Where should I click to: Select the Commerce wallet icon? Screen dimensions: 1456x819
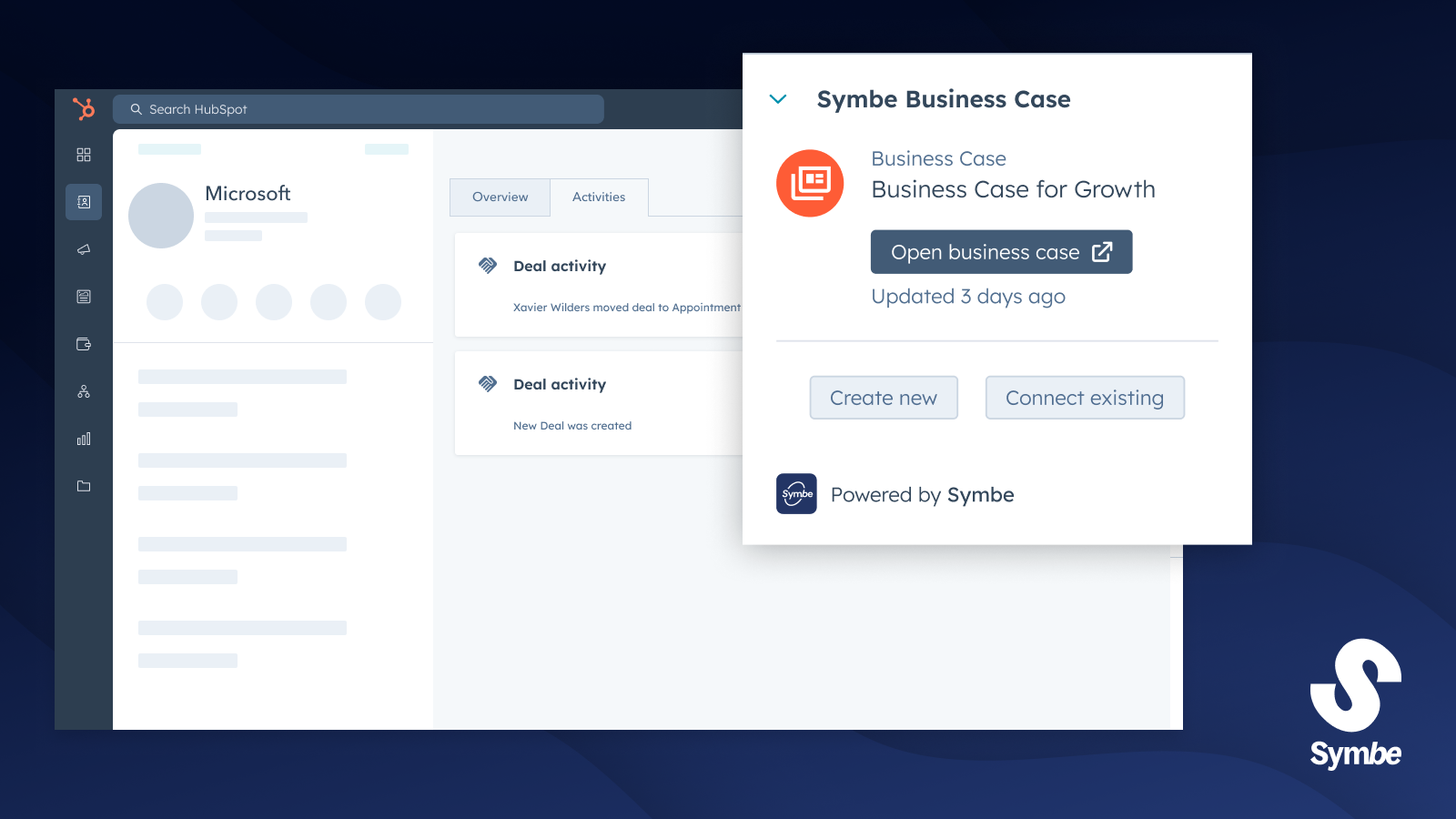point(83,344)
